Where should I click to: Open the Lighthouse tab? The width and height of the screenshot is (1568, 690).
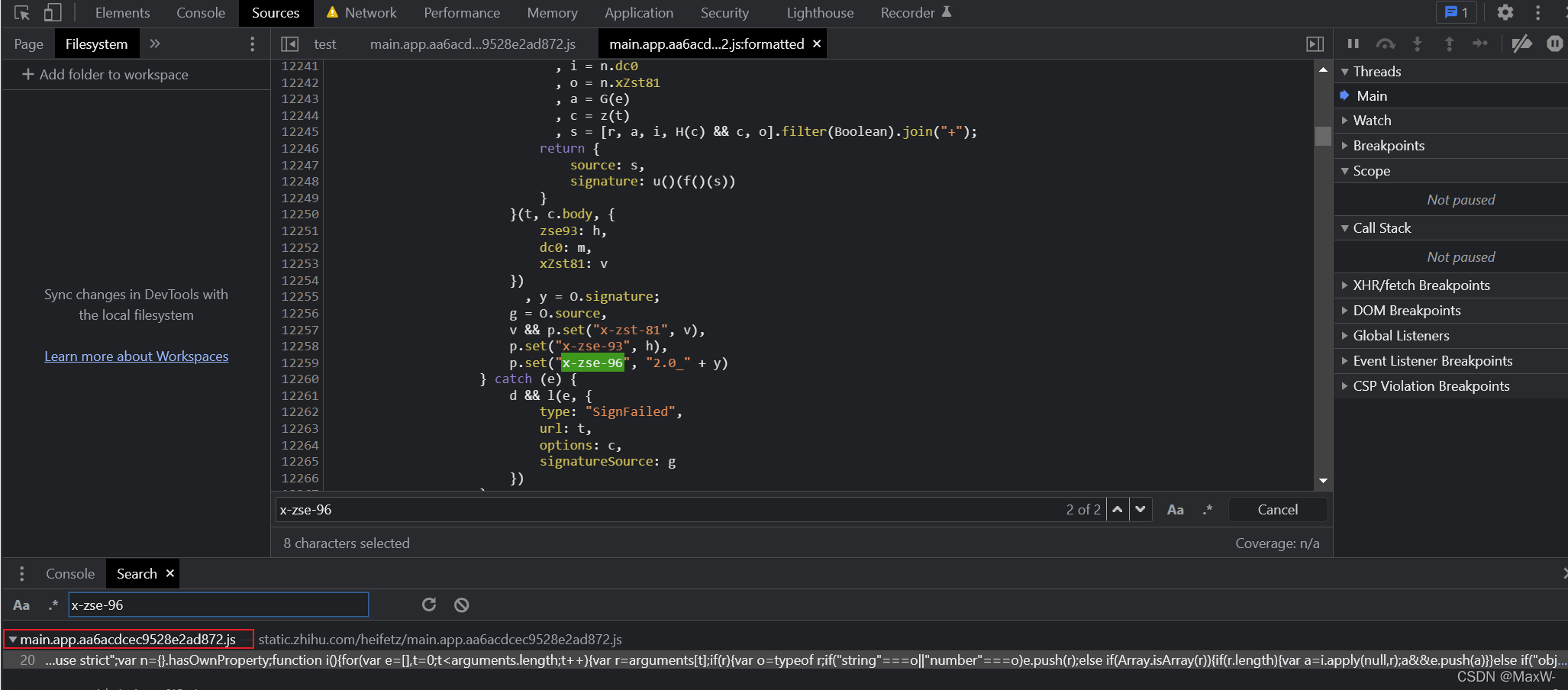tap(820, 13)
